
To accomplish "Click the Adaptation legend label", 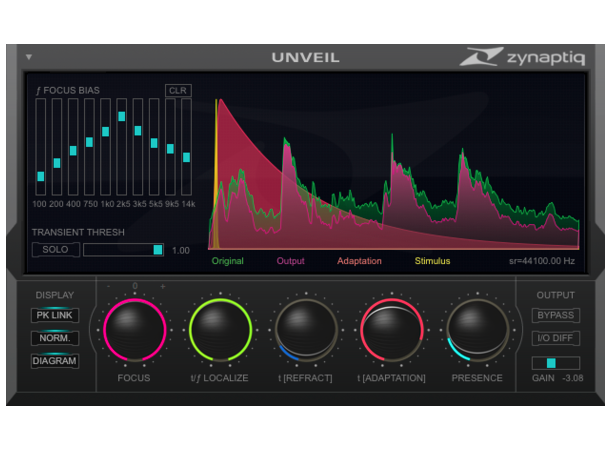I will click(x=359, y=261).
